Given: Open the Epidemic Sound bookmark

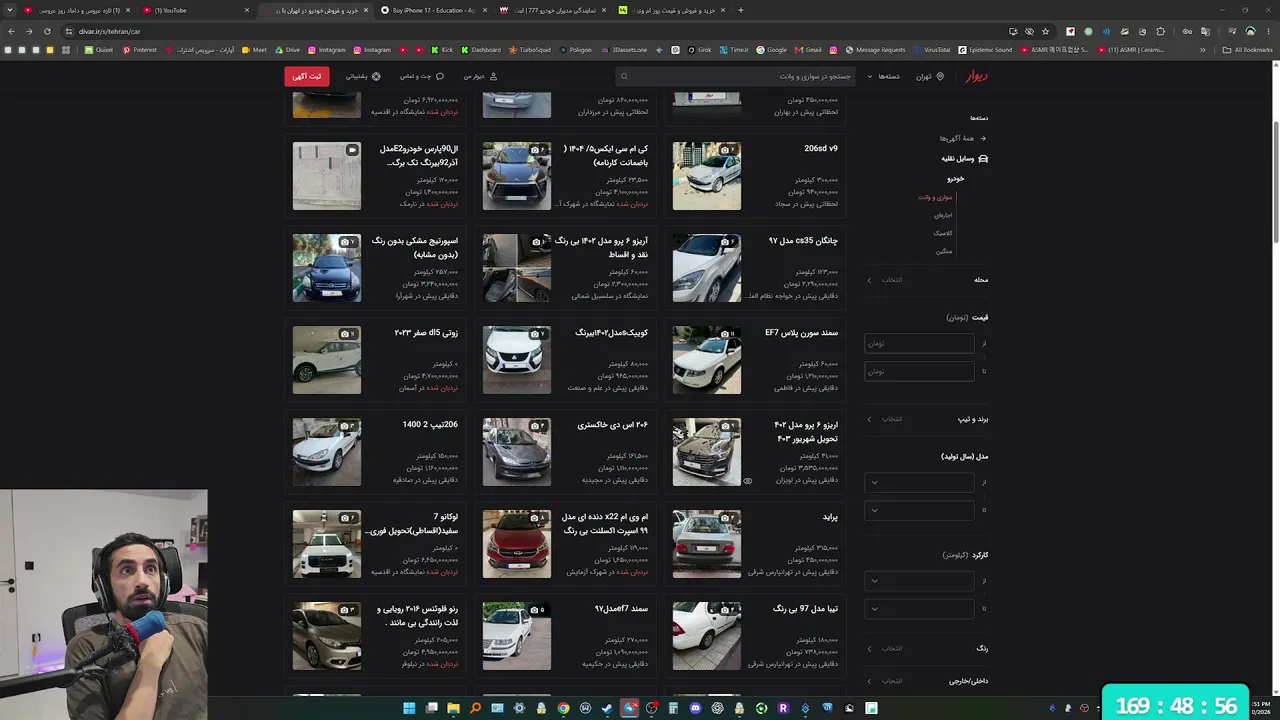Looking at the screenshot, I should tap(985, 50).
